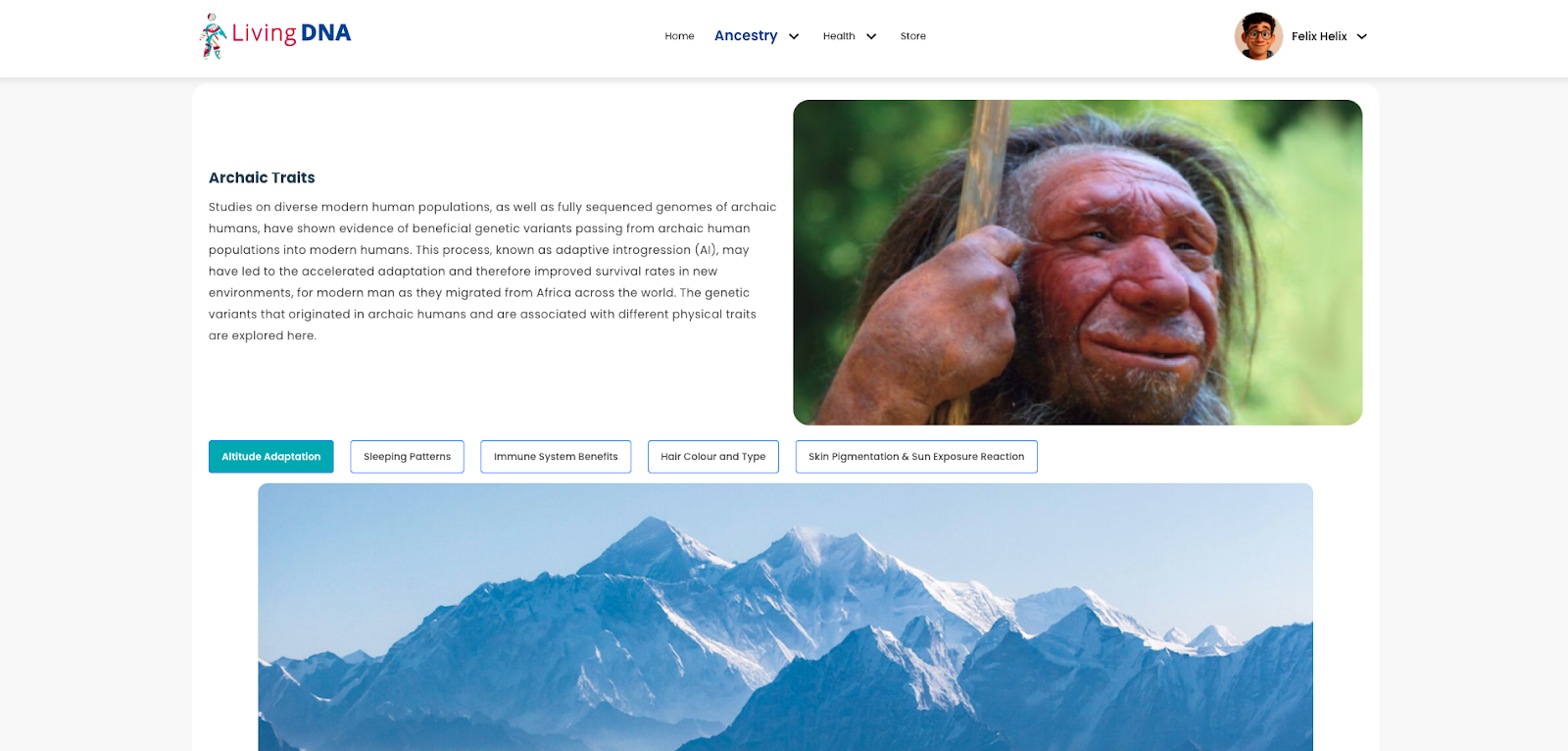Open the Ancestry navigation item
Viewport: 1568px width, 751px height.
pos(746,35)
